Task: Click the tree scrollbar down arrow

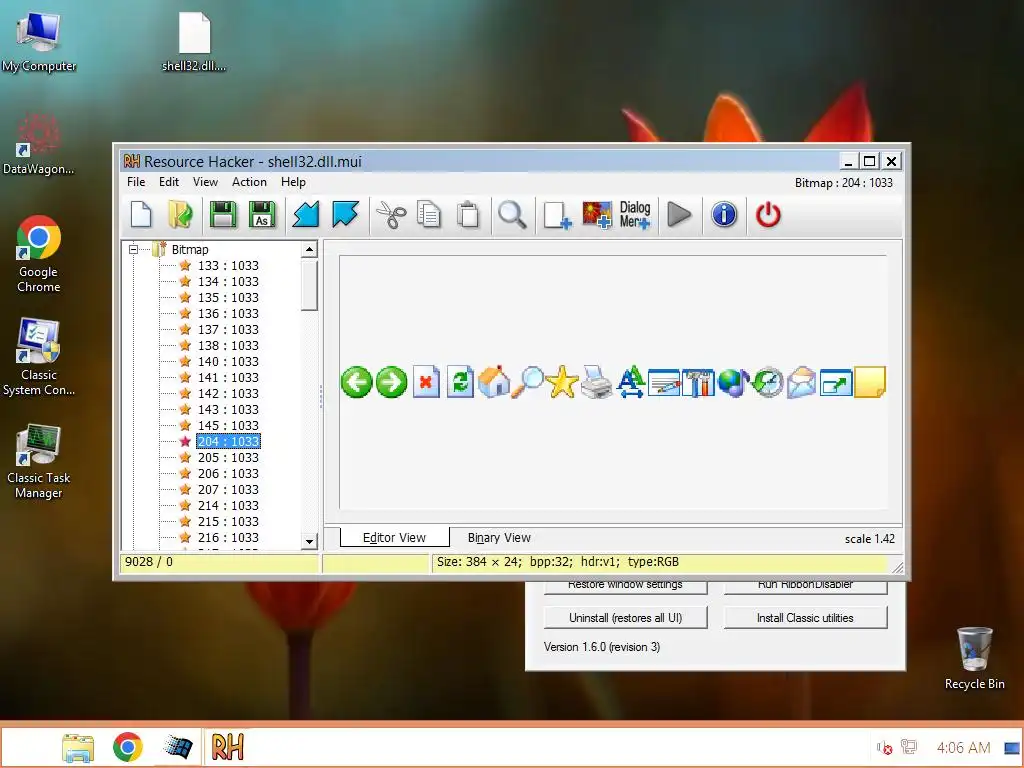Action: (310, 541)
